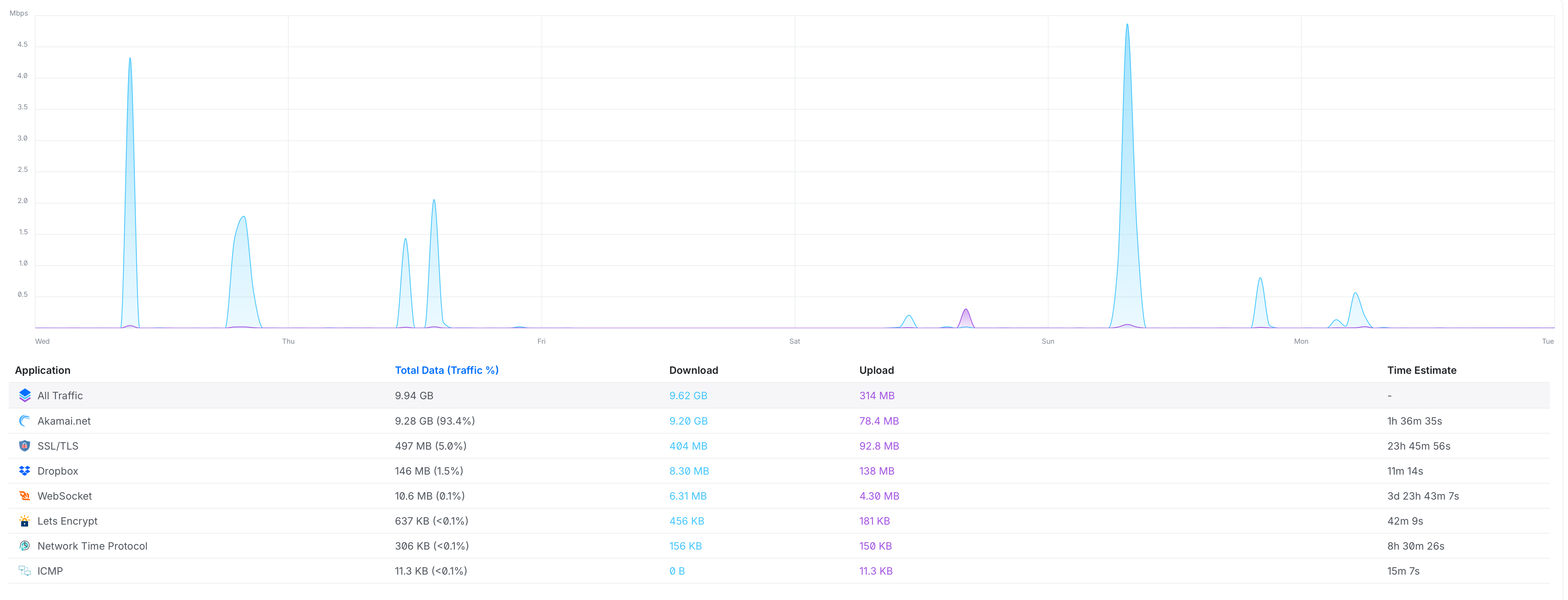Viewport: 1568px width, 600px height.
Task: Click the SSL/TLS shield icon
Action: (x=24, y=446)
